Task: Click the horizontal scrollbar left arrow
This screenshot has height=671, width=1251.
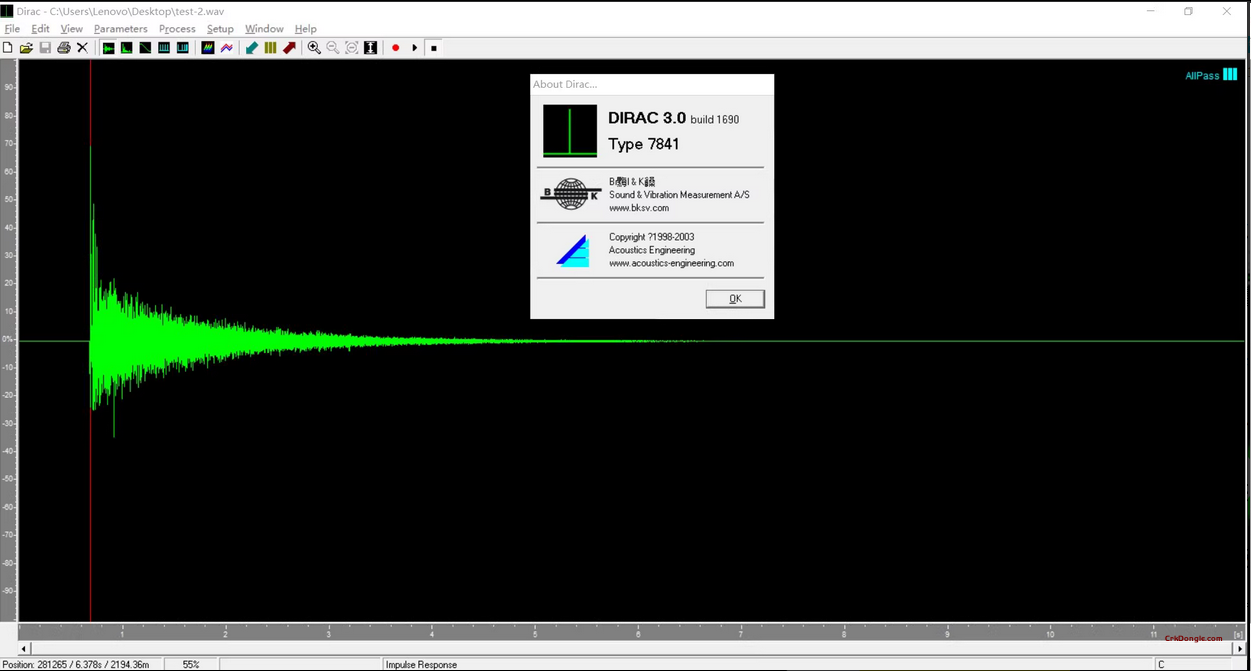Action: click(x=23, y=649)
